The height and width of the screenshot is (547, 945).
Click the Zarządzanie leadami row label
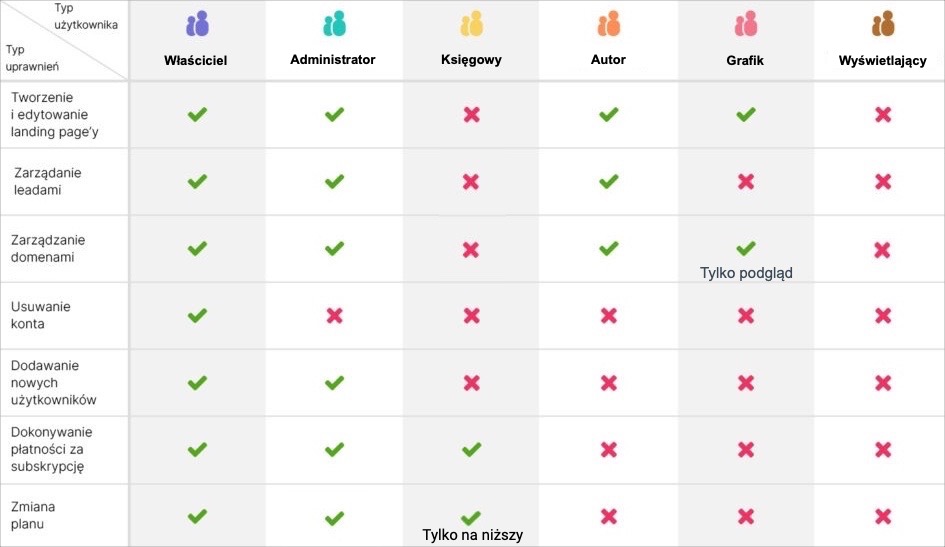coord(47,181)
